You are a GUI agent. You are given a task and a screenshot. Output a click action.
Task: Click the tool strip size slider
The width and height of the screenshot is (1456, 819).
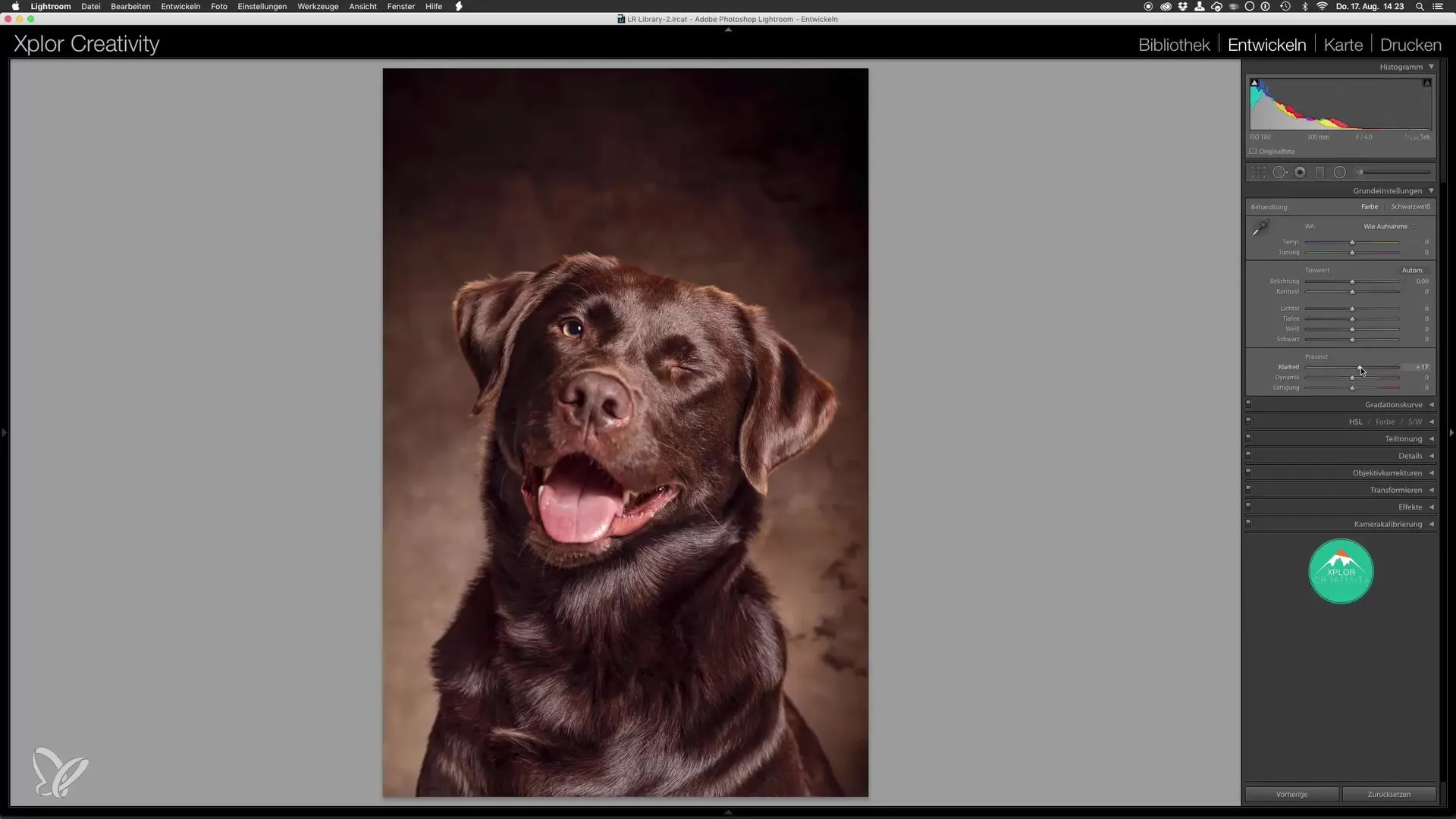(x=1394, y=172)
